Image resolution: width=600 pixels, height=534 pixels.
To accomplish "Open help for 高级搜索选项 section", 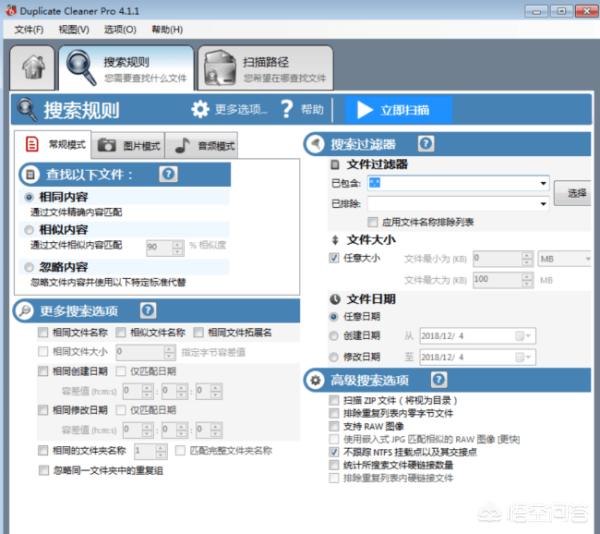I will (x=439, y=380).
